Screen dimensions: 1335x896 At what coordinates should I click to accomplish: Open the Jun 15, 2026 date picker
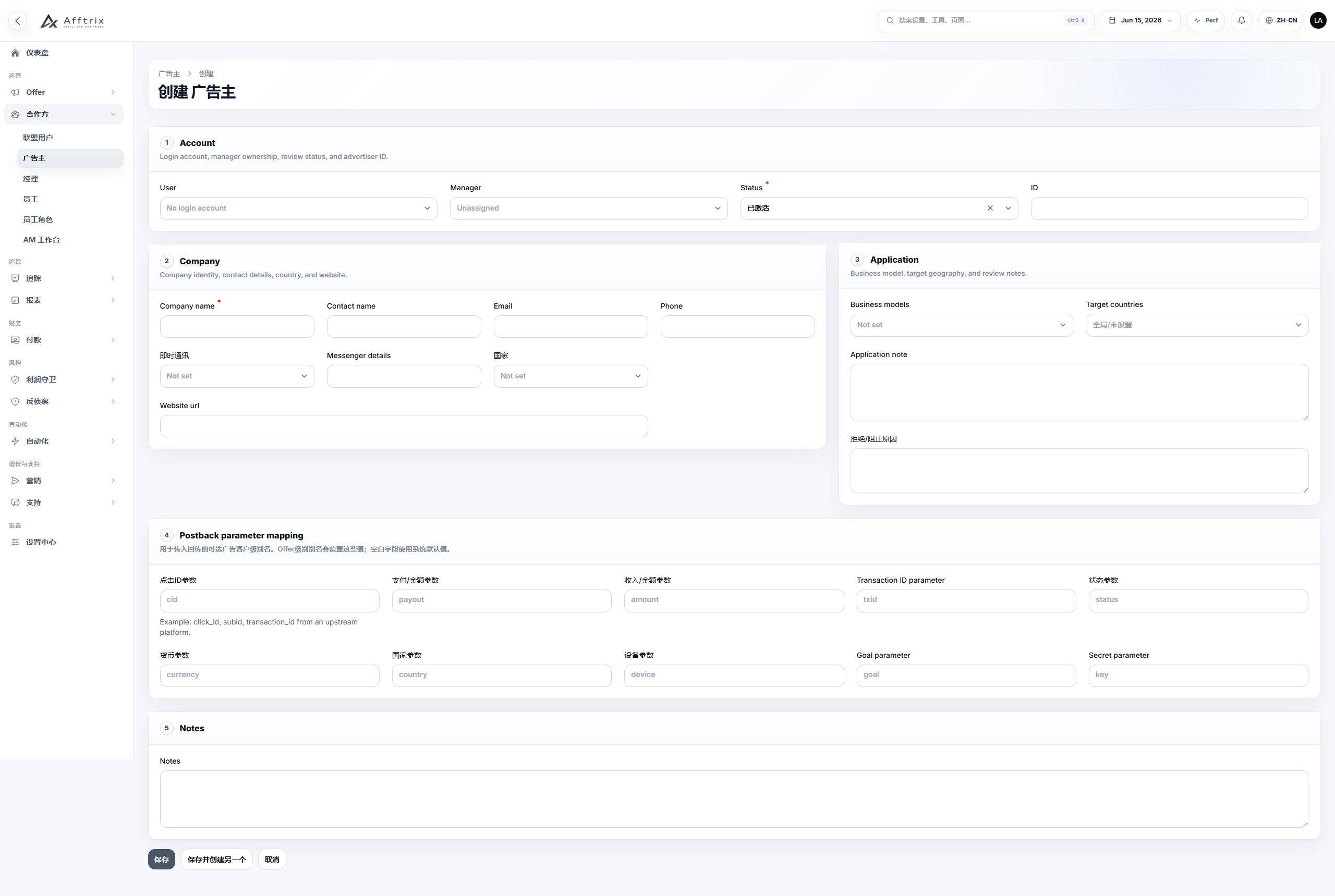click(x=1140, y=20)
